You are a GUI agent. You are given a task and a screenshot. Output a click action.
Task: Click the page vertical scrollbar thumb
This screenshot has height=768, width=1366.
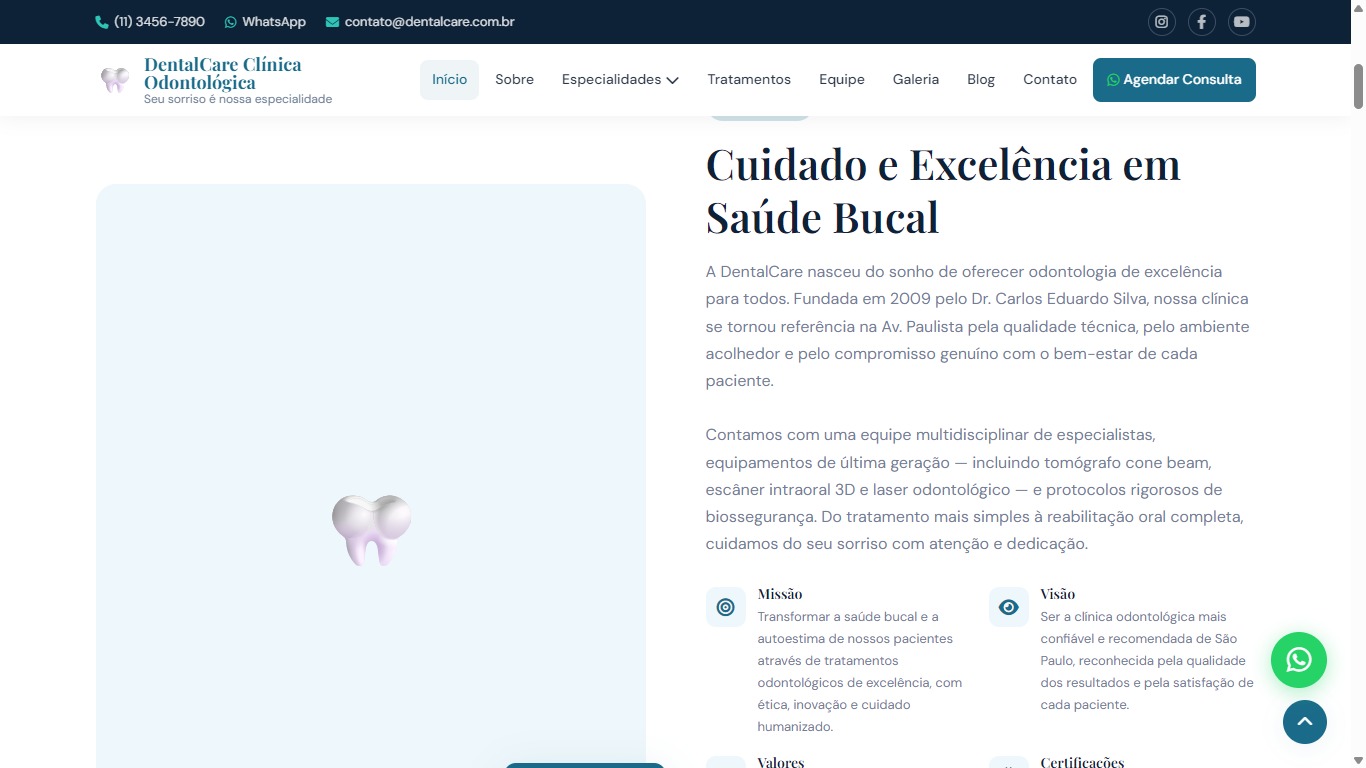(1358, 86)
